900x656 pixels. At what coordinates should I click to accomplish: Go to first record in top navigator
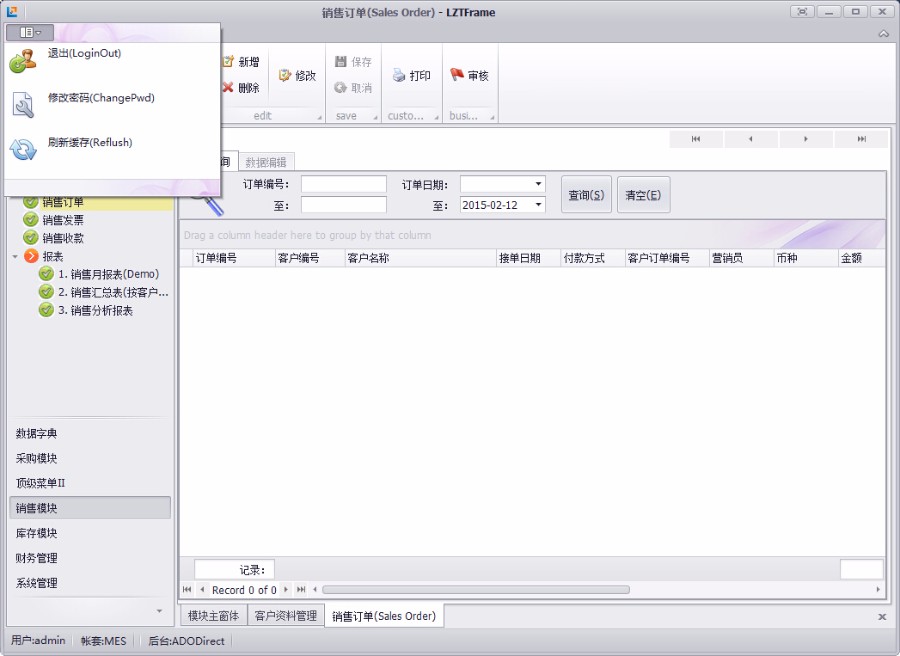click(x=696, y=139)
